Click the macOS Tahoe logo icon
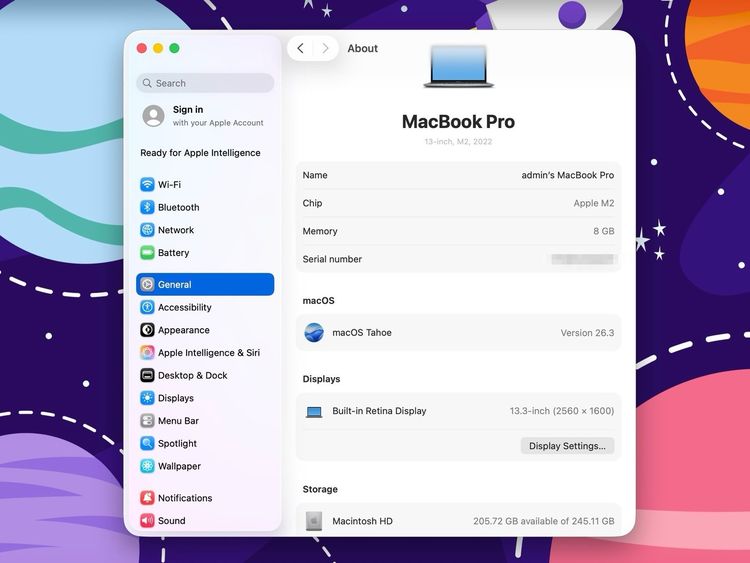Image resolution: width=750 pixels, height=563 pixels. [x=314, y=332]
